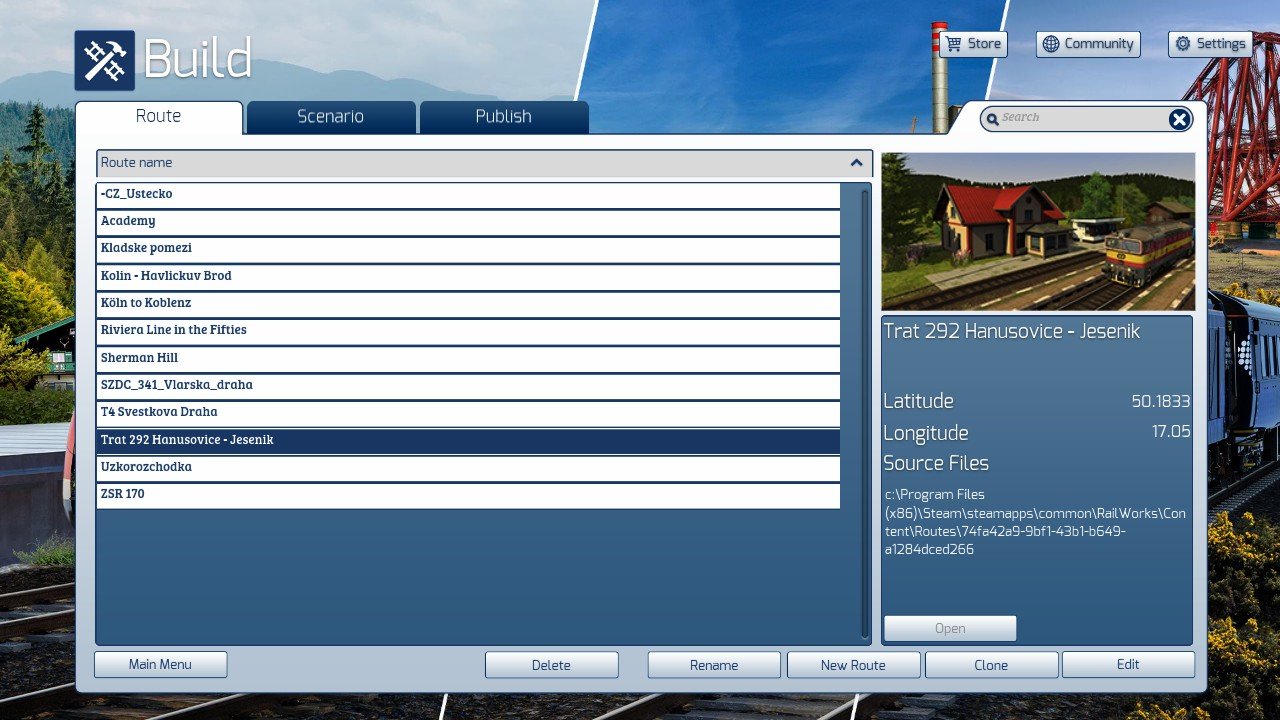The image size is (1280, 720).
Task: Select the Sherman Hill route
Action: tap(468, 358)
